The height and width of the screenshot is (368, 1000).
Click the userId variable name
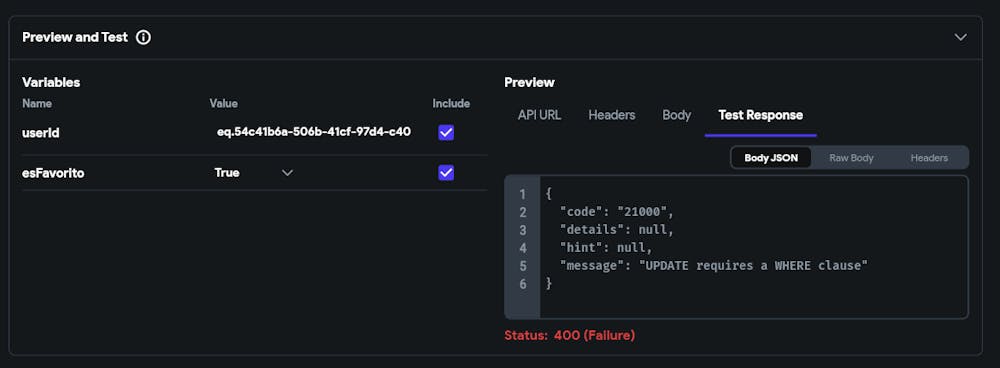tap(41, 133)
